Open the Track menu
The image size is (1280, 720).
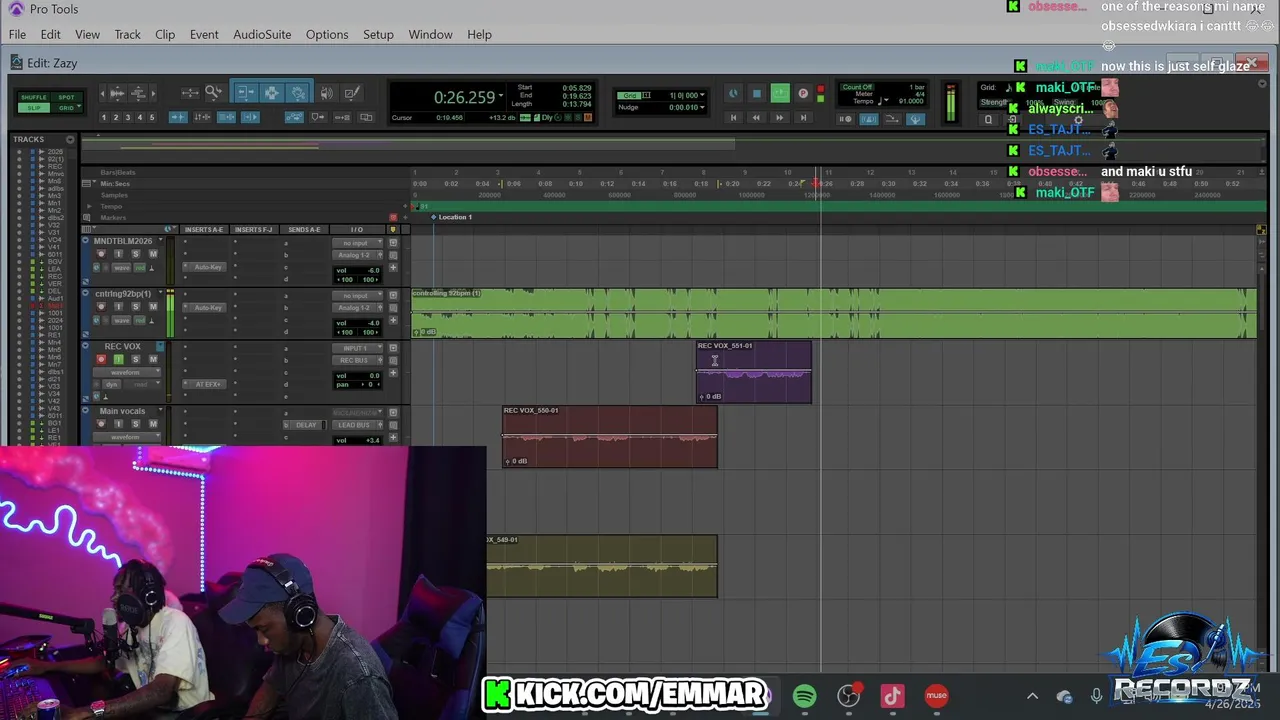[x=127, y=34]
